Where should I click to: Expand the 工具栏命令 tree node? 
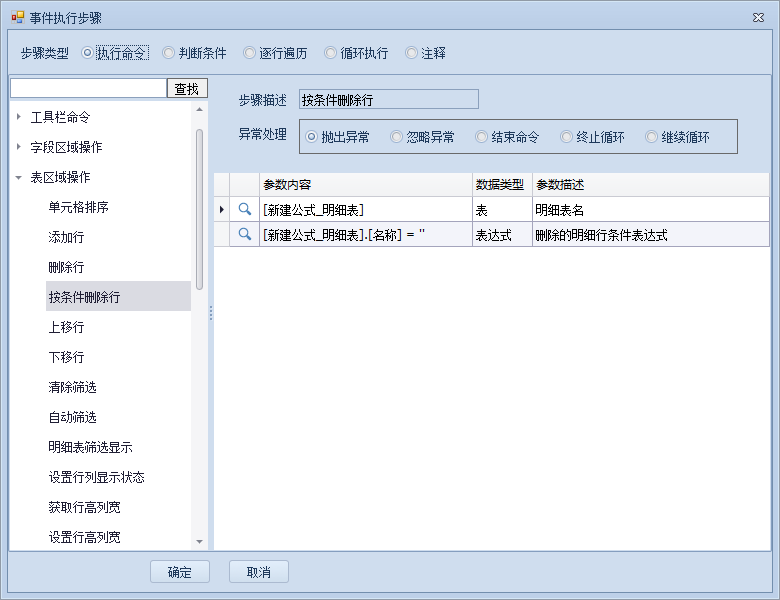[19, 117]
